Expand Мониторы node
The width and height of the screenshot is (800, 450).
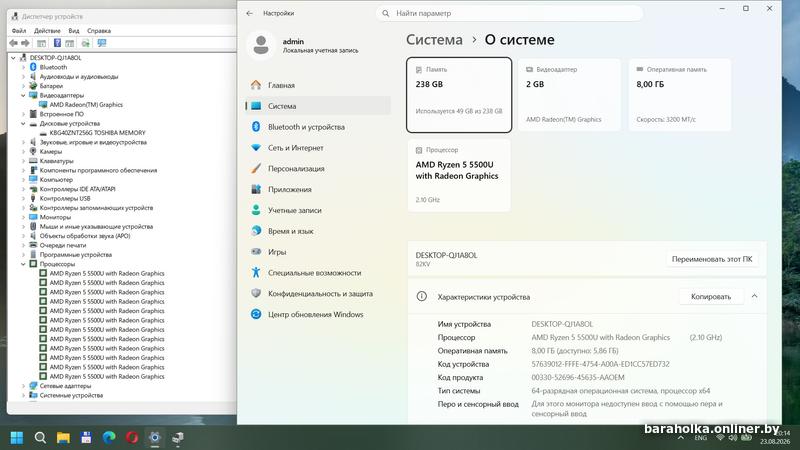(23, 217)
